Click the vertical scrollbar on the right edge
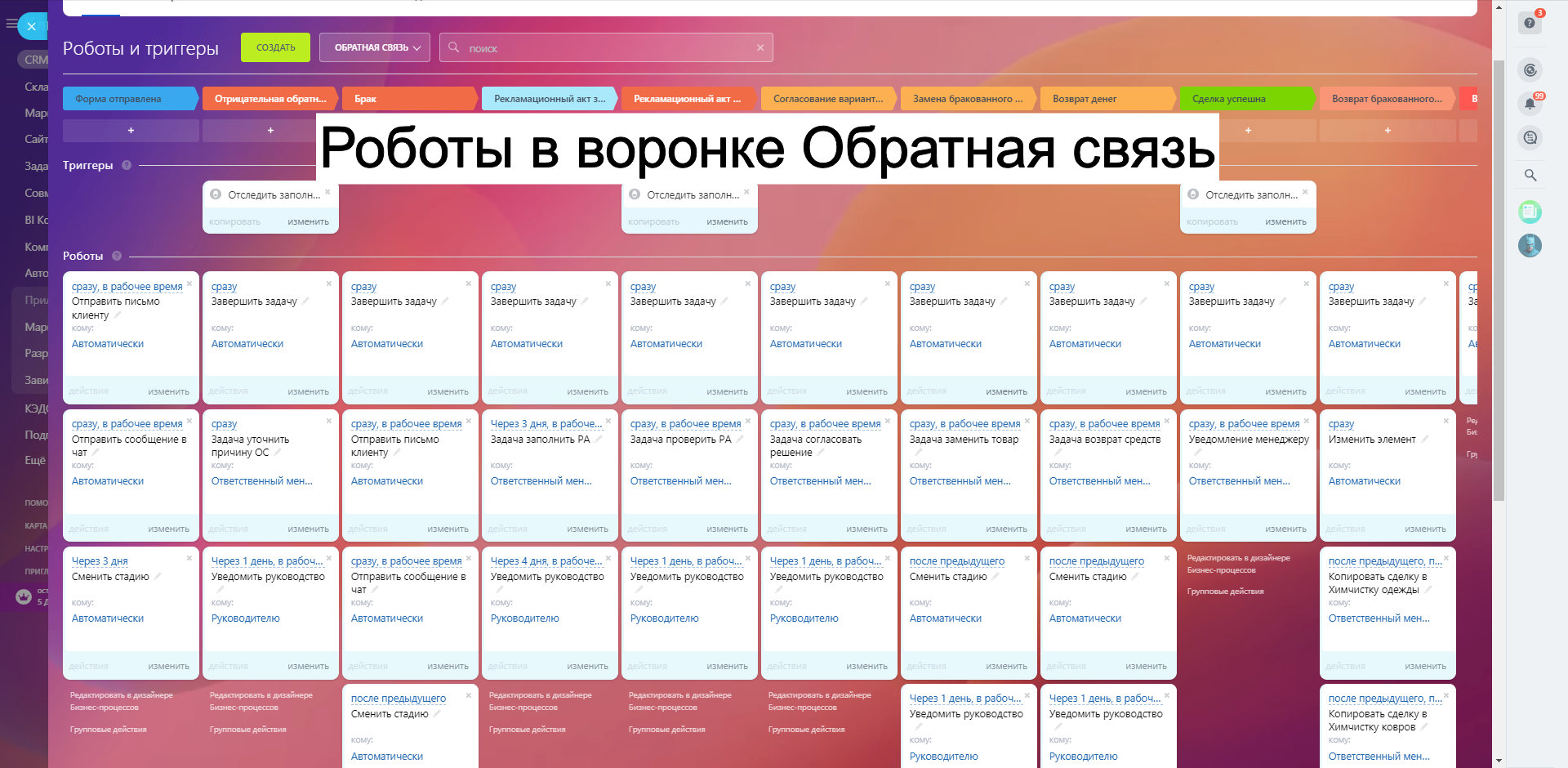Image resolution: width=1568 pixels, height=768 pixels. (1499, 278)
